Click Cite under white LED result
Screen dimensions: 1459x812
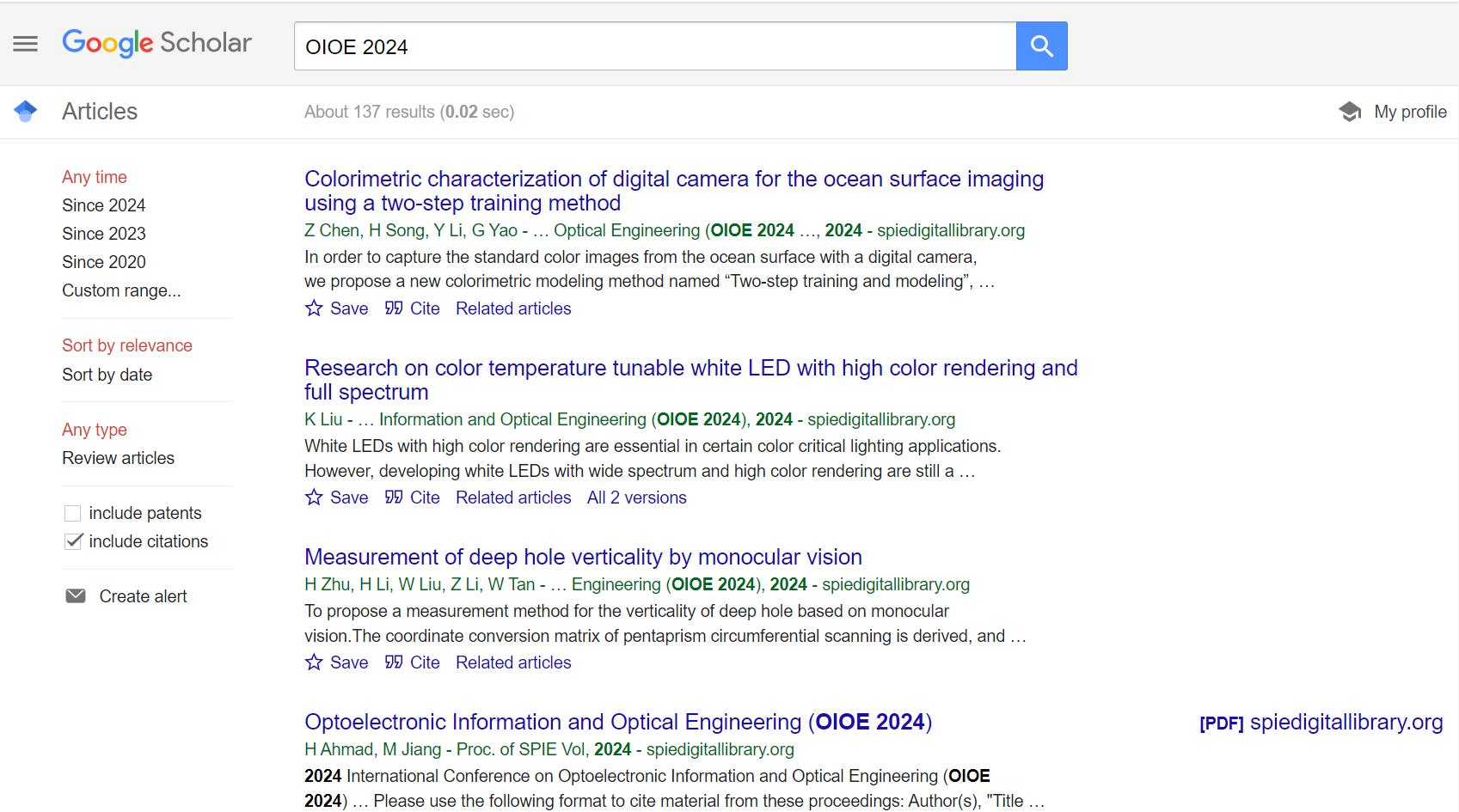point(425,498)
